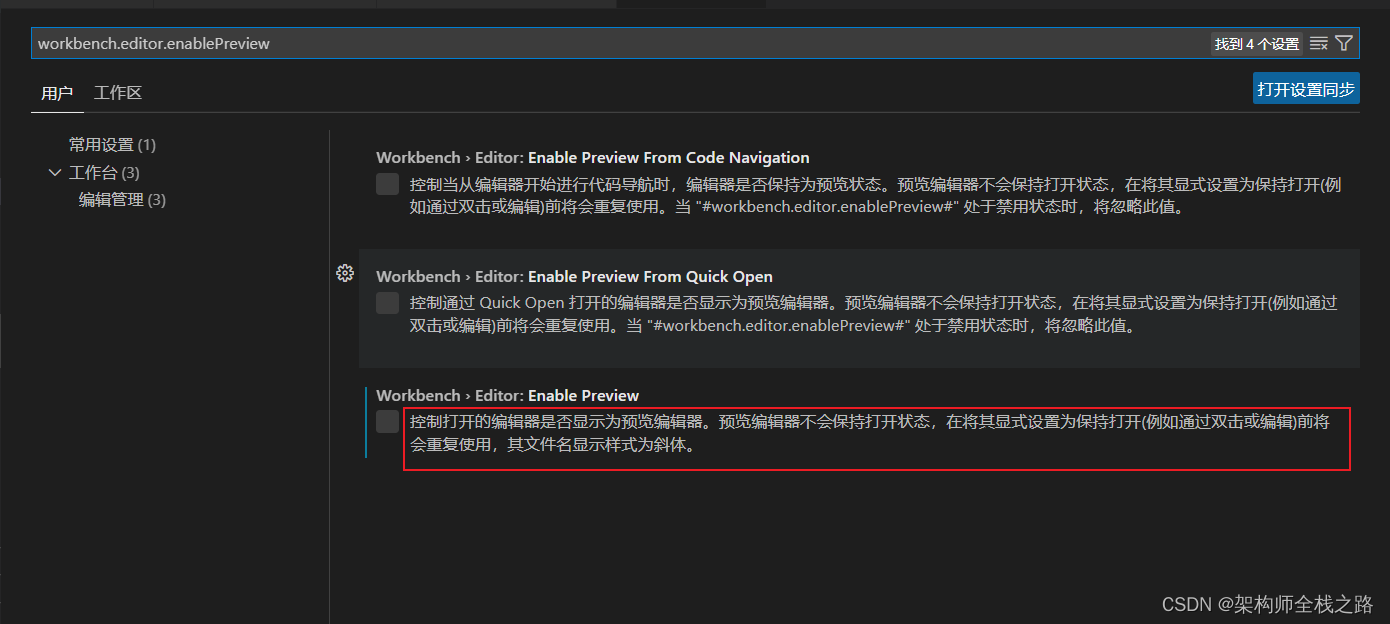Collapse the 工作台 tree section

[x=55, y=173]
